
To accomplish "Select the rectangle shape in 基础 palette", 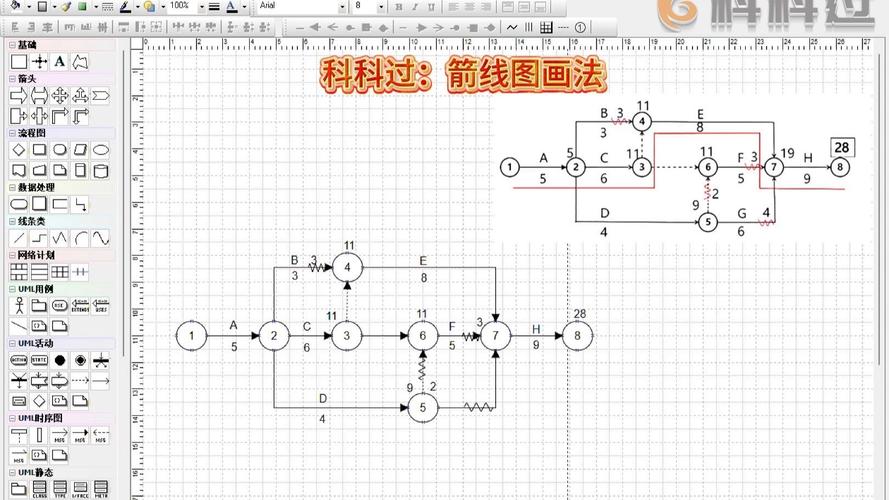I will [x=19, y=62].
